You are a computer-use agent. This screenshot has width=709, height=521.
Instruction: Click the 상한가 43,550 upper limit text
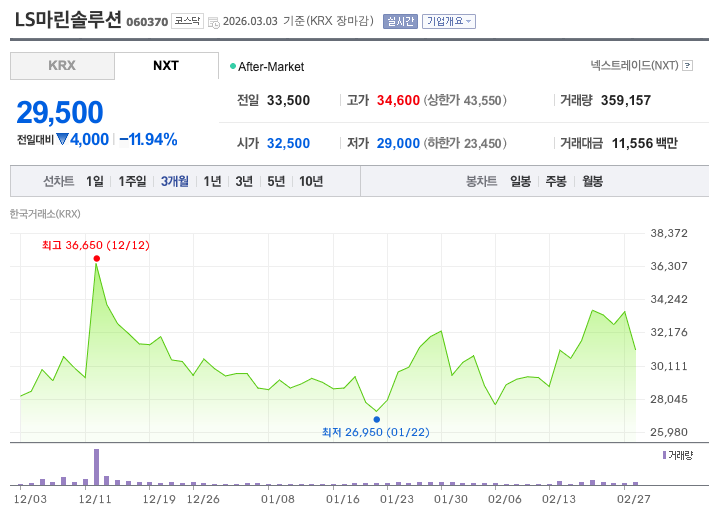click(x=465, y=100)
